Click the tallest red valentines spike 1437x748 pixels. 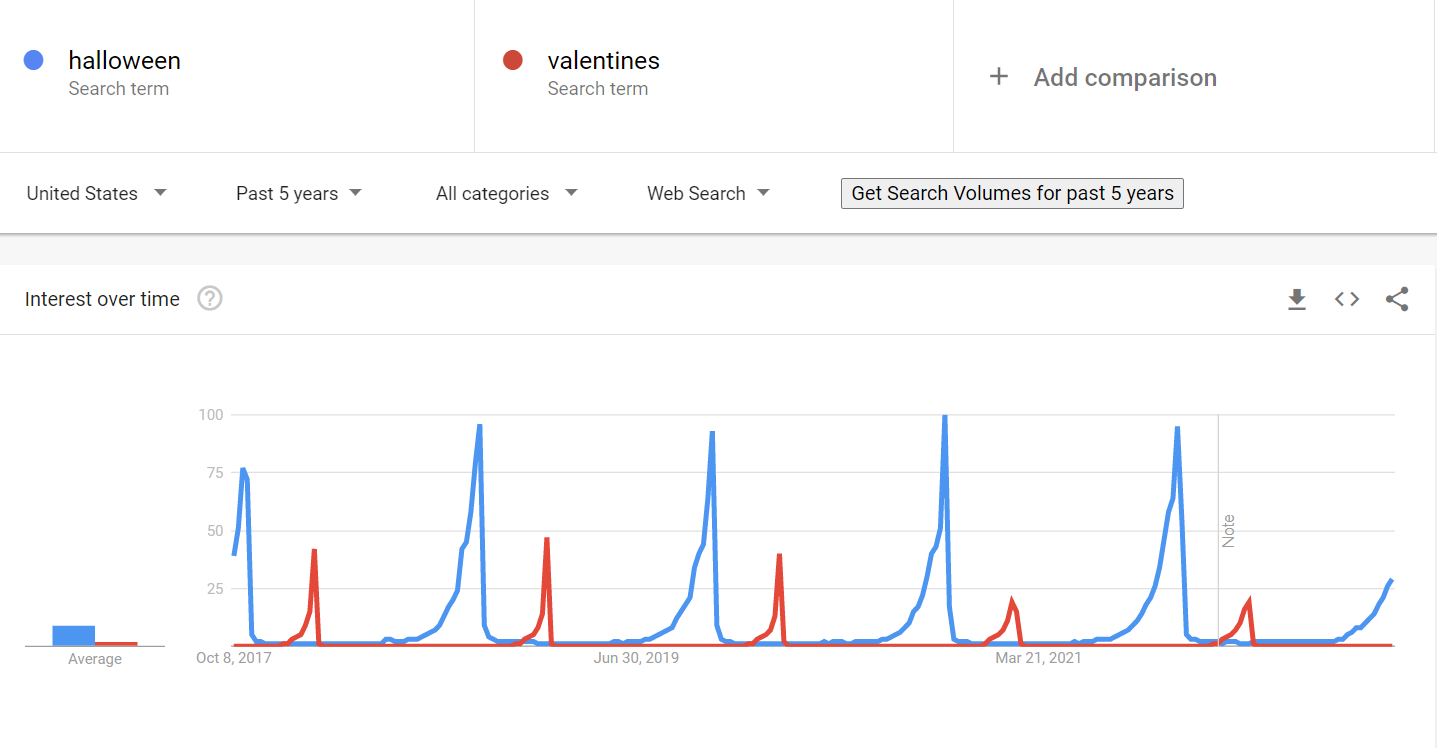546,540
